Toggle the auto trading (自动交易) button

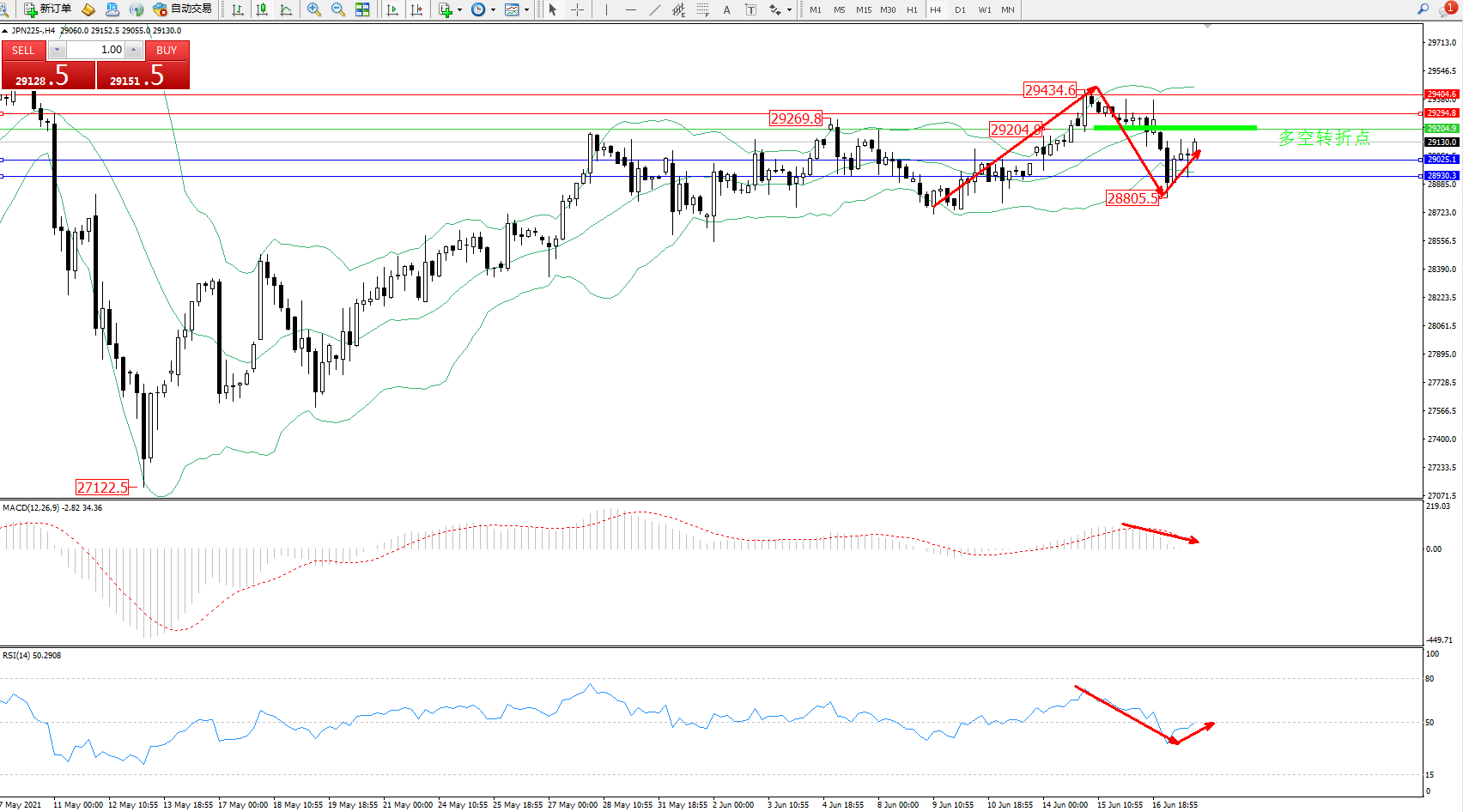[x=182, y=9]
